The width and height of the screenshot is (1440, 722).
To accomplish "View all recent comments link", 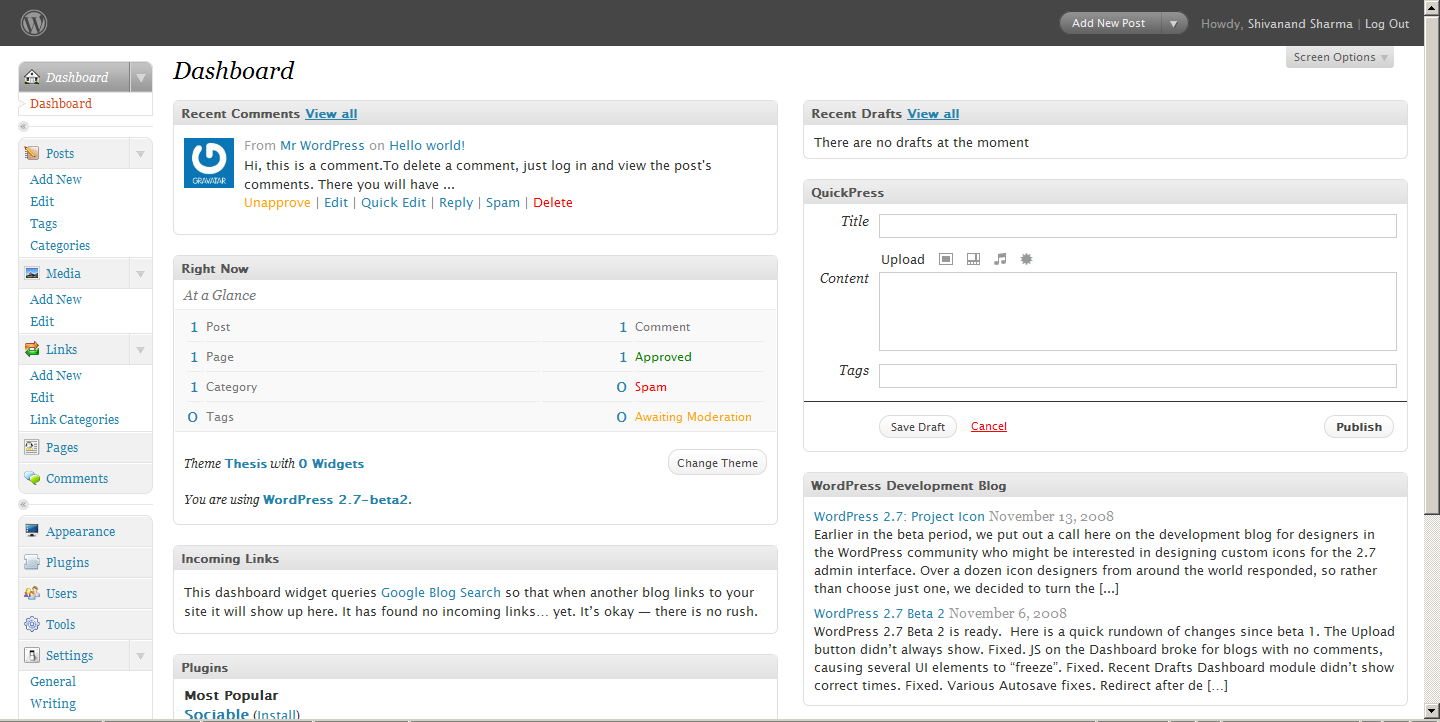I will (331, 113).
